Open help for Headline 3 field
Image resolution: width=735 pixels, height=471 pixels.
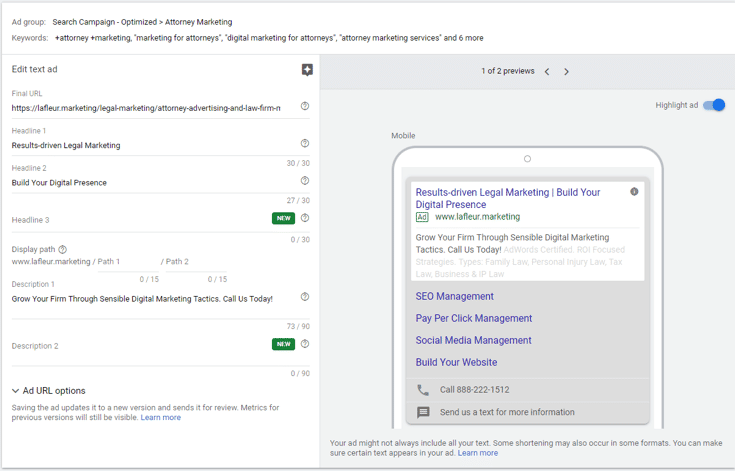point(305,218)
